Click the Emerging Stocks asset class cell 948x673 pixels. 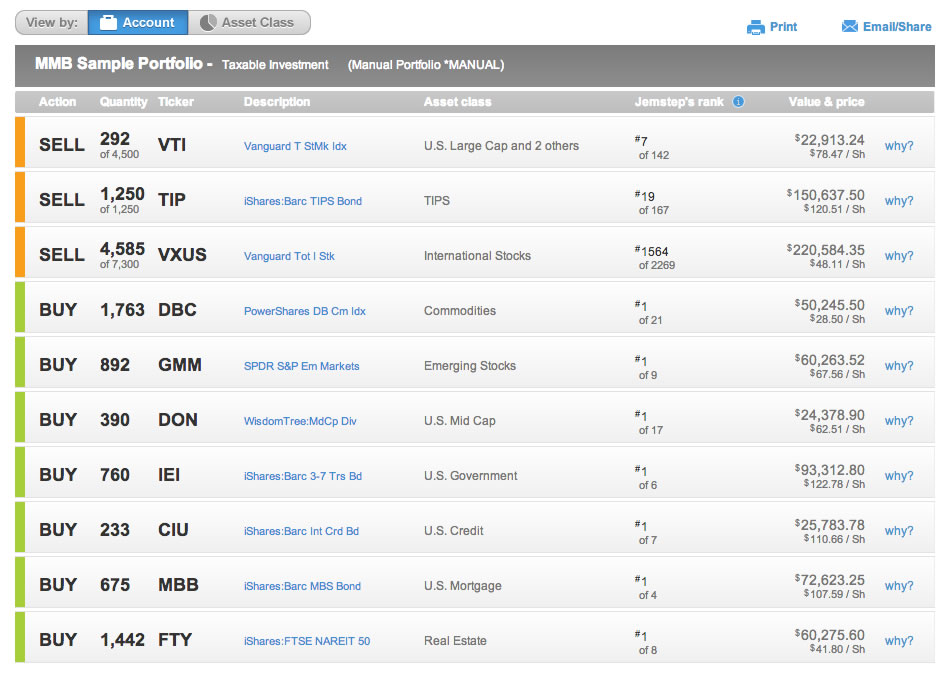[470, 366]
